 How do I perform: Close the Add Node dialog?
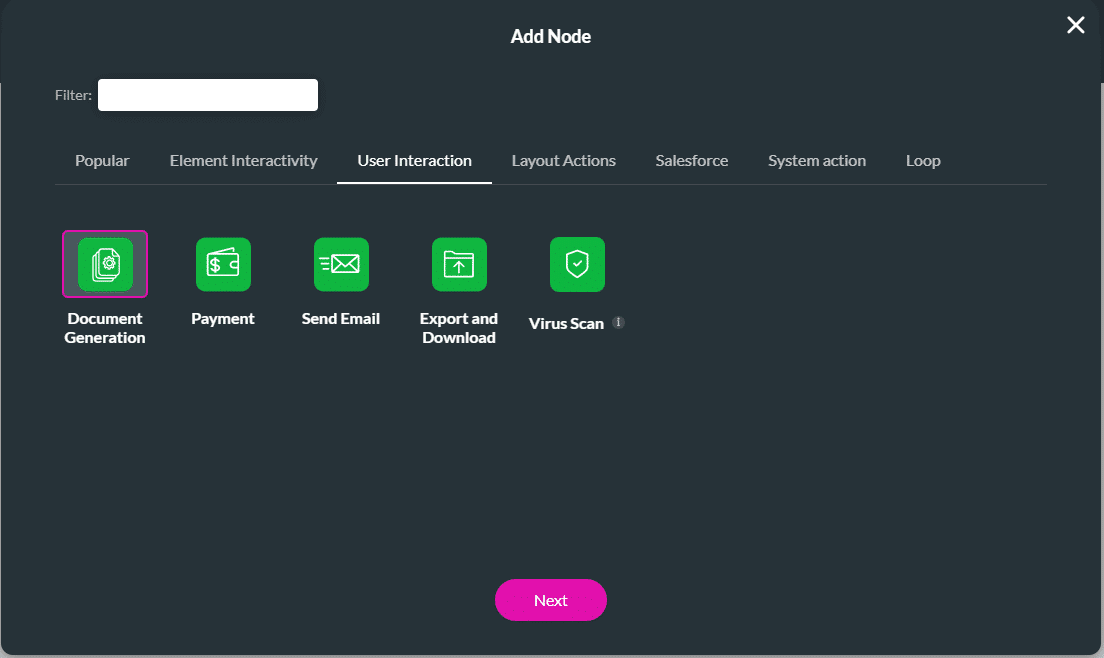1076,25
